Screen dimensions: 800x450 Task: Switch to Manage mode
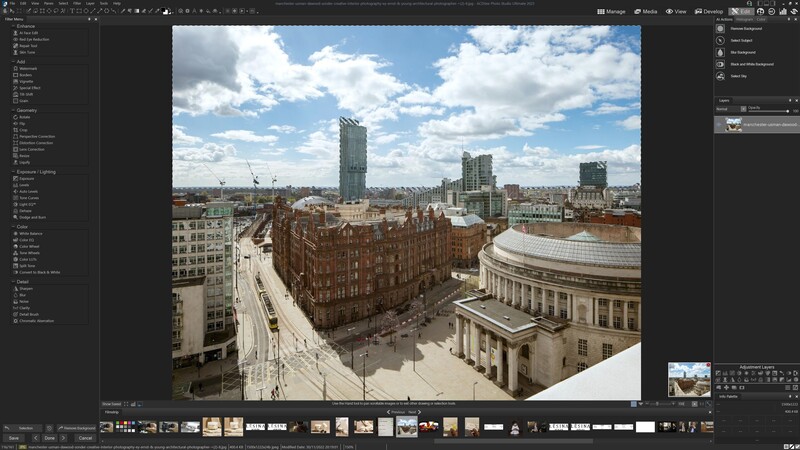(611, 11)
